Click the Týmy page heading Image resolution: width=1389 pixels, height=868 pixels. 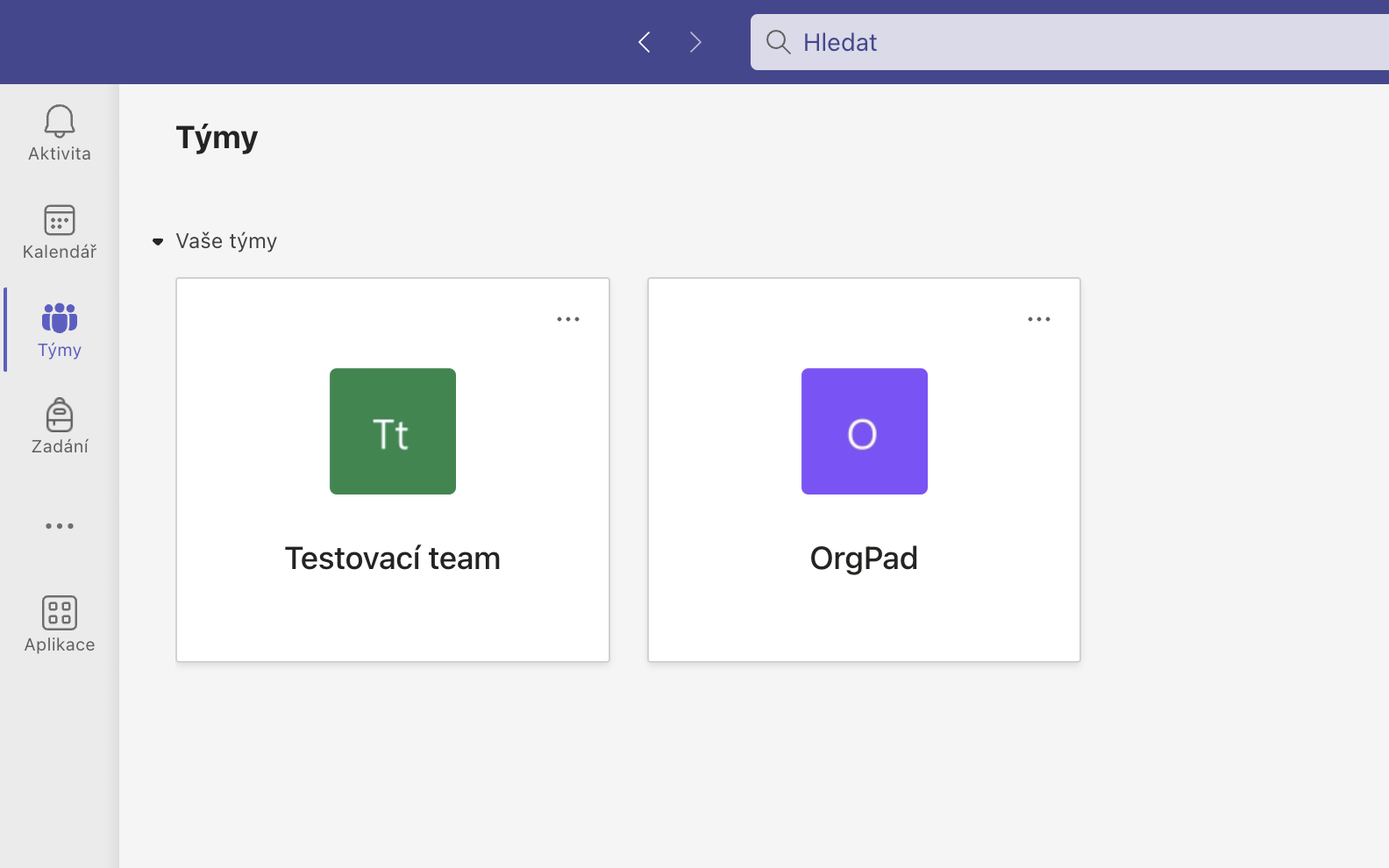coord(217,138)
